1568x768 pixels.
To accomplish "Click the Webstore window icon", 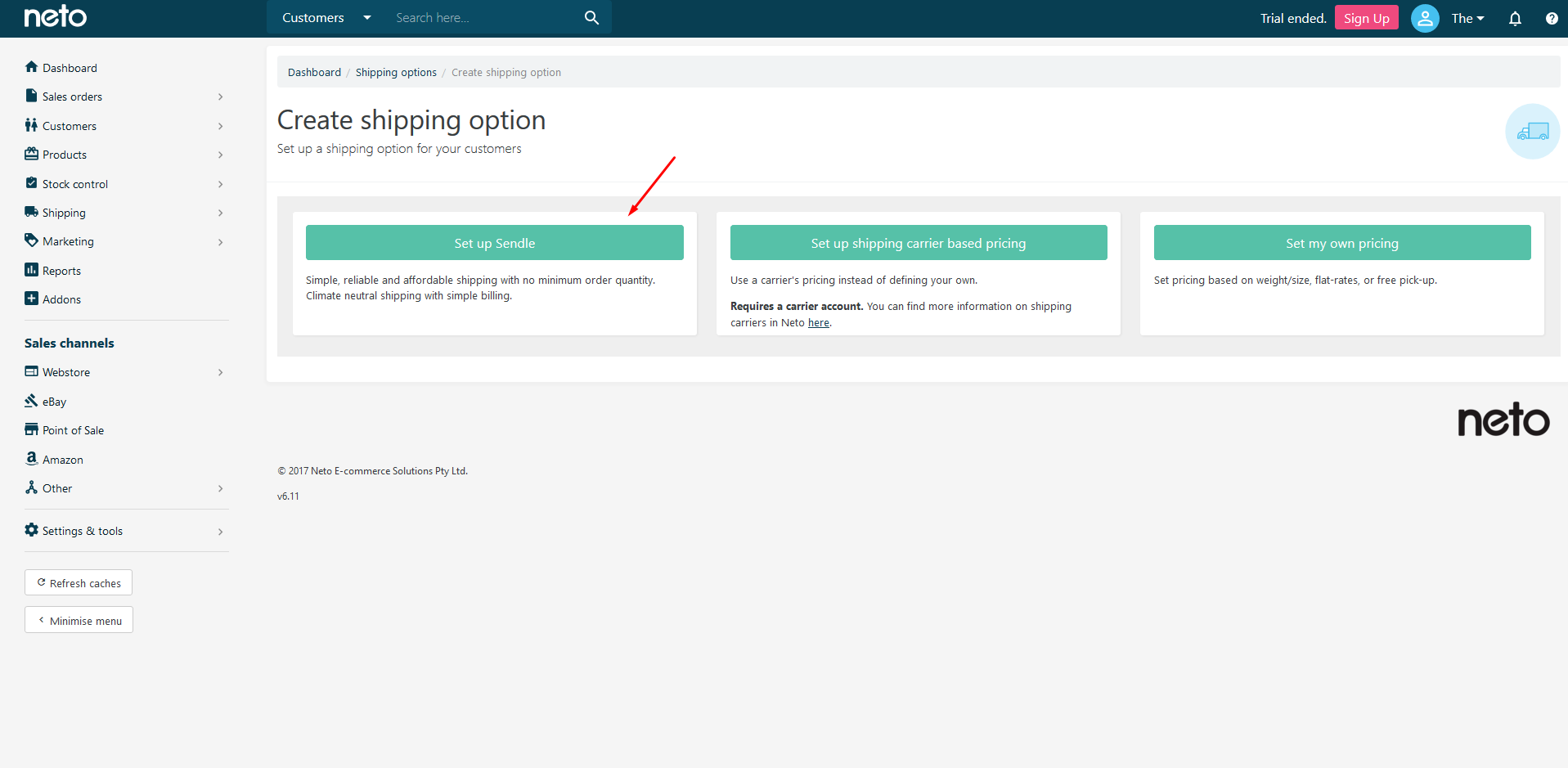I will pyautogui.click(x=31, y=371).
